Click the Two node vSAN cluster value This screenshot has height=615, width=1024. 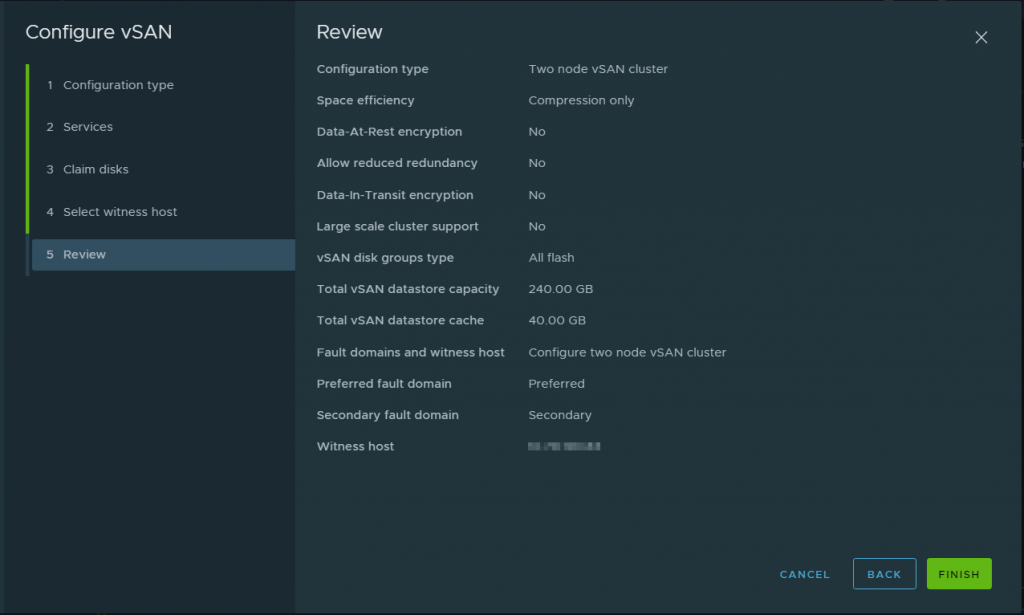pyautogui.click(x=598, y=69)
